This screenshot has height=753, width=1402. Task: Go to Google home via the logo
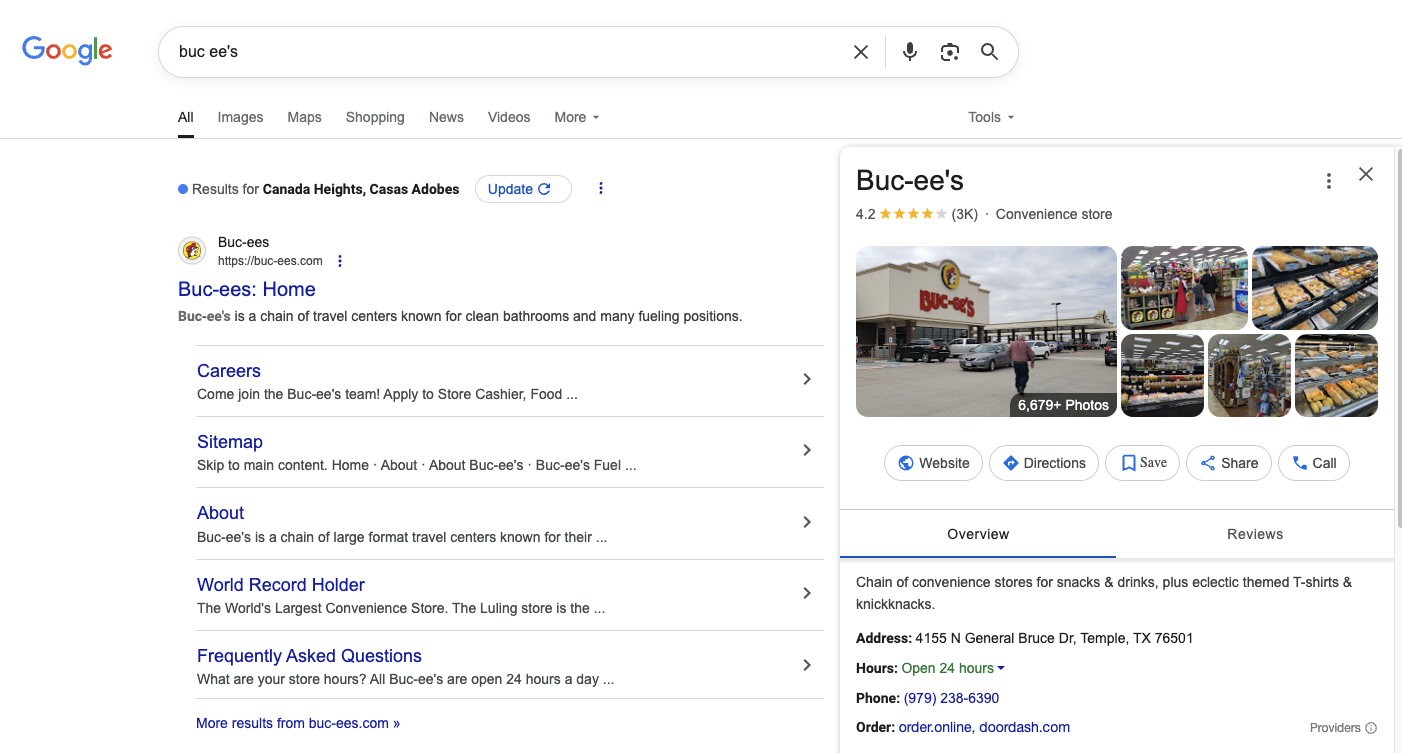[67, 51]
